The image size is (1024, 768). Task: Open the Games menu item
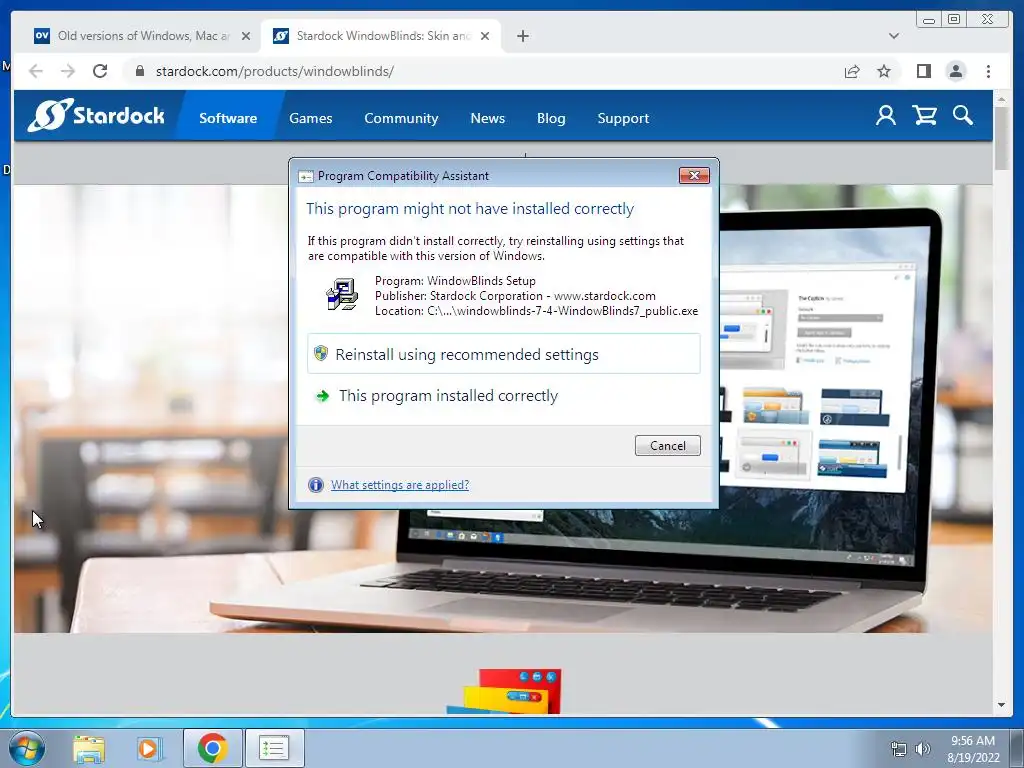pos(311,118)
